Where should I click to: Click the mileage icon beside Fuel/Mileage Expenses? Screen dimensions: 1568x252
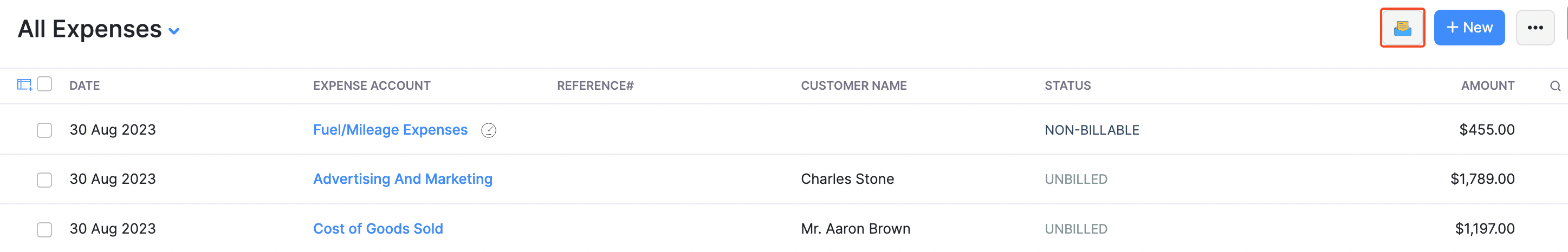488,130
